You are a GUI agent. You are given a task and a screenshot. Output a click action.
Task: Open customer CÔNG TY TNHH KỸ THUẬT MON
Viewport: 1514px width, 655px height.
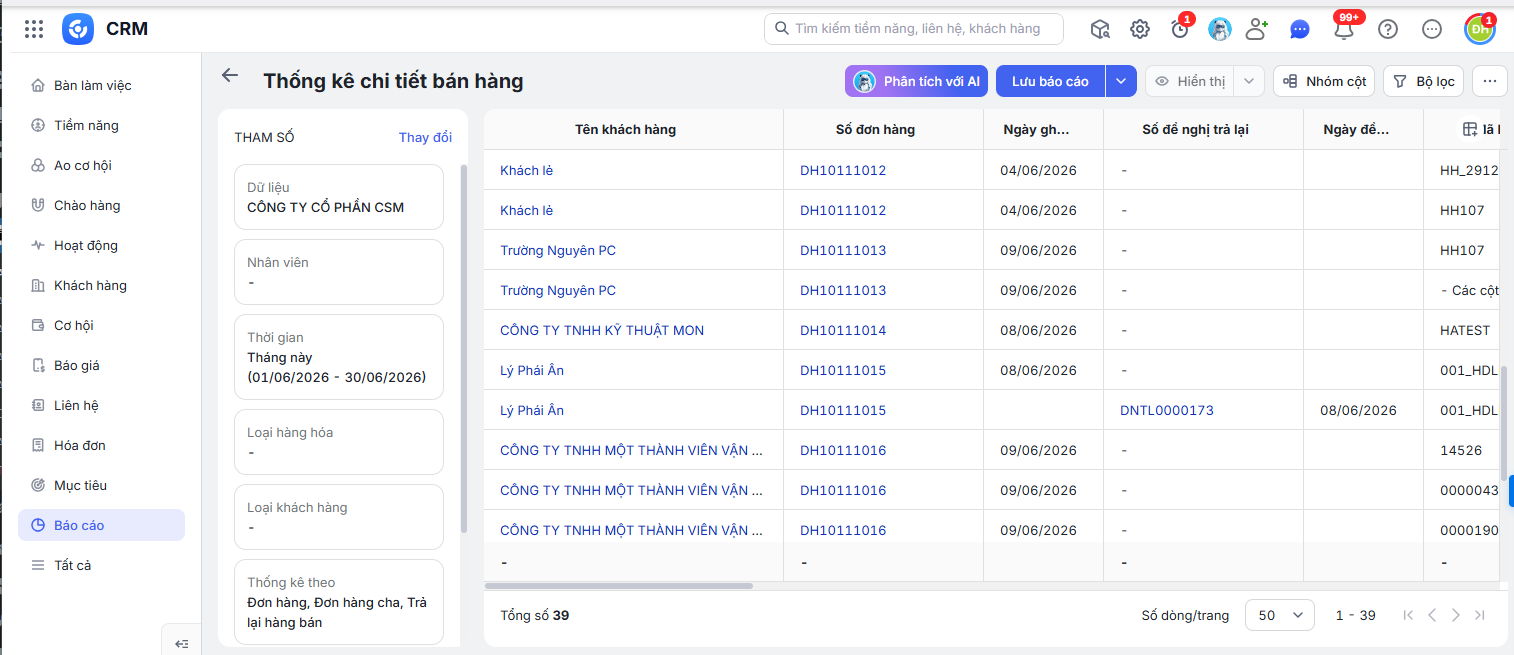[602, 330]
